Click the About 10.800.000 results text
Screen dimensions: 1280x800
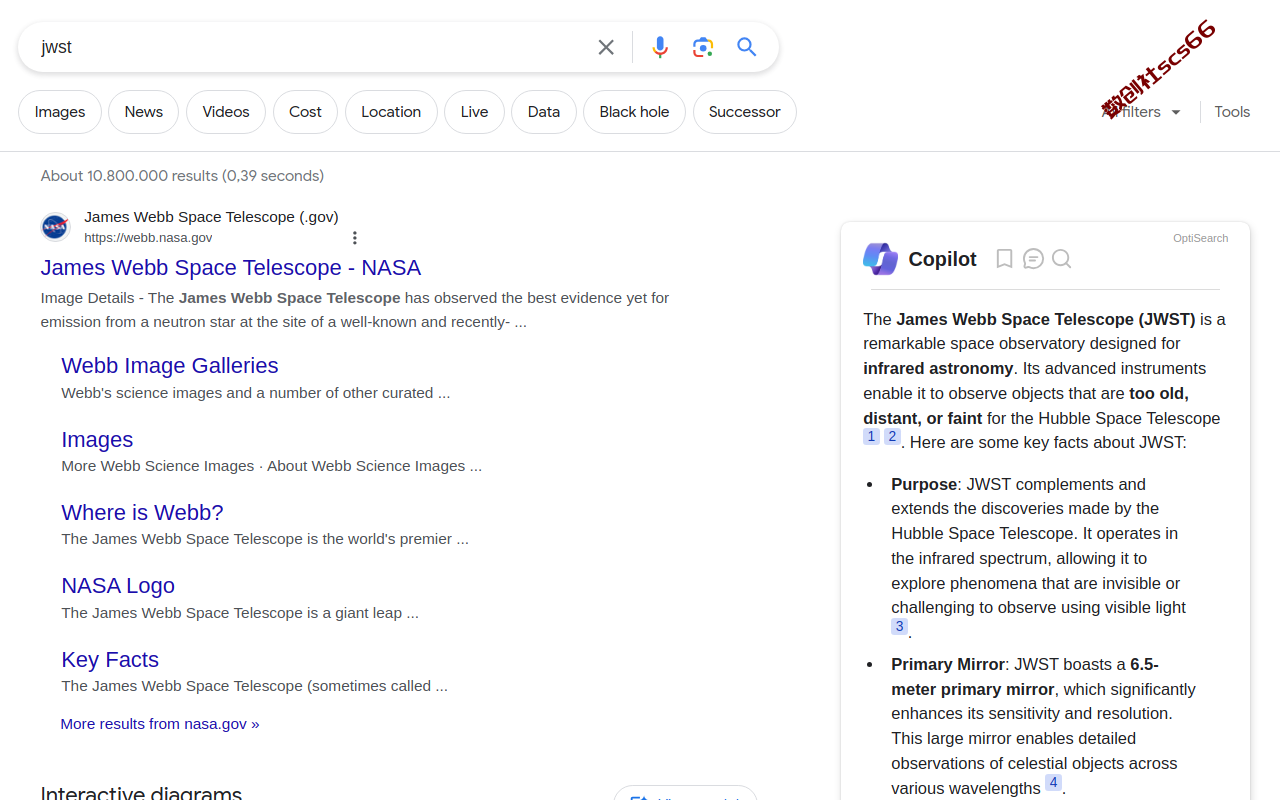182,176
